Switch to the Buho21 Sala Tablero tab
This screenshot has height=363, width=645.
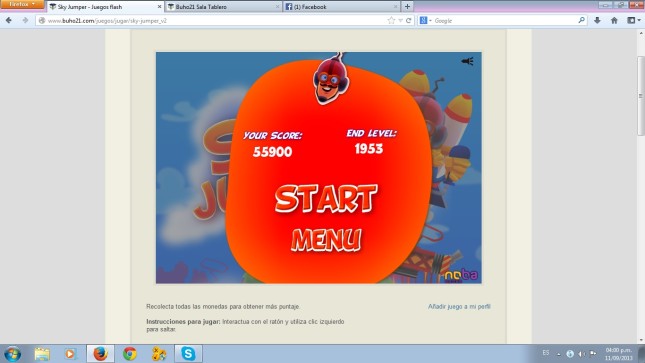(x=223, y=7)
